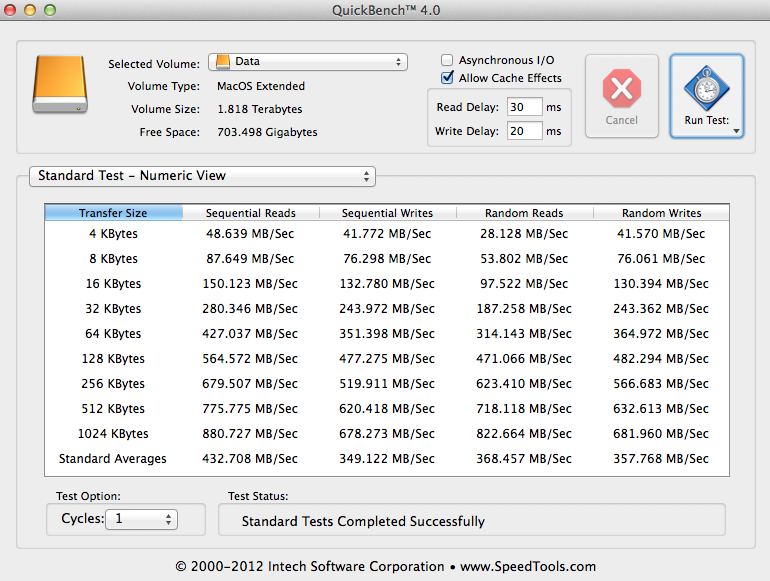The height and width of the screenshot is (581, 770).
Task: Click the 87.649 MB/Sec value
Action: (250, 259)
